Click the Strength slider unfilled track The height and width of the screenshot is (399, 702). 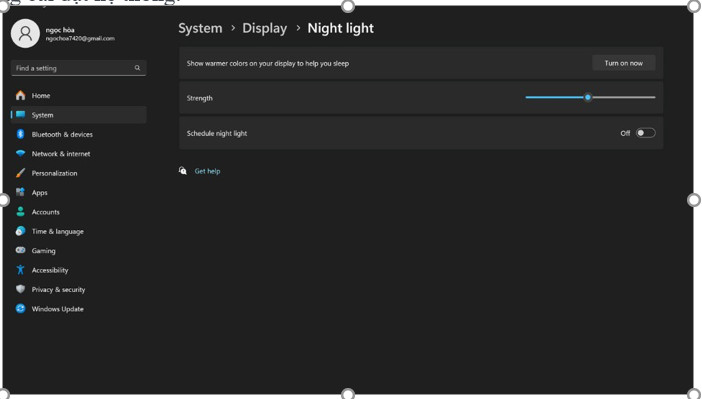coord(624,97)
